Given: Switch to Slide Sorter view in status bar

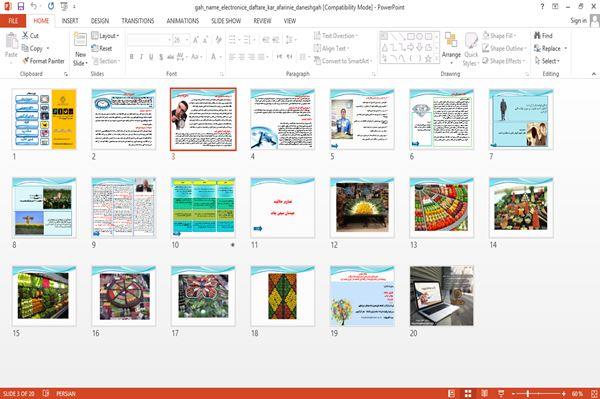Looking at the screenshot, I should [x=468, y=394].
